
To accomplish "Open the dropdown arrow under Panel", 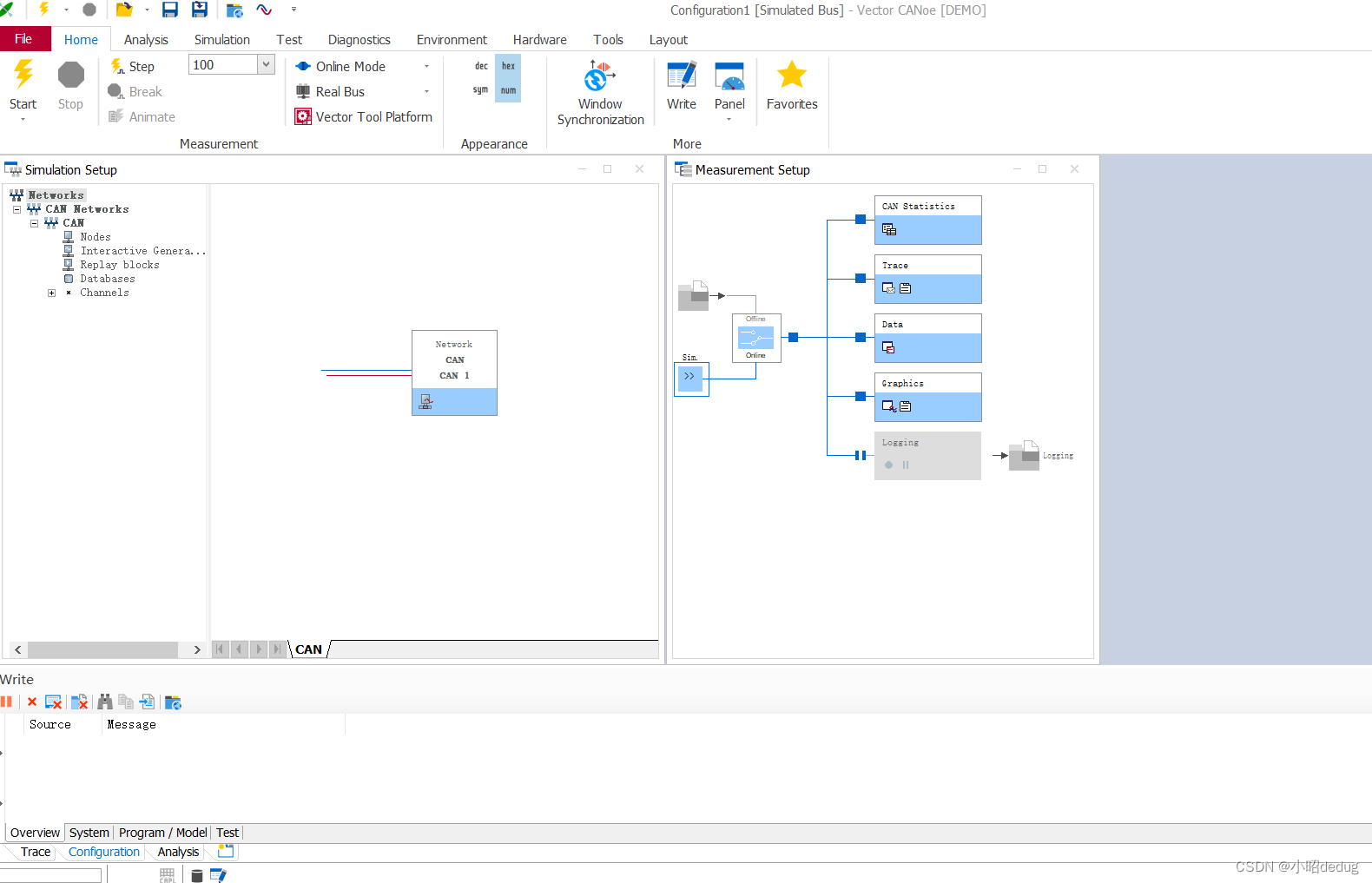I will tap(729, 120).
